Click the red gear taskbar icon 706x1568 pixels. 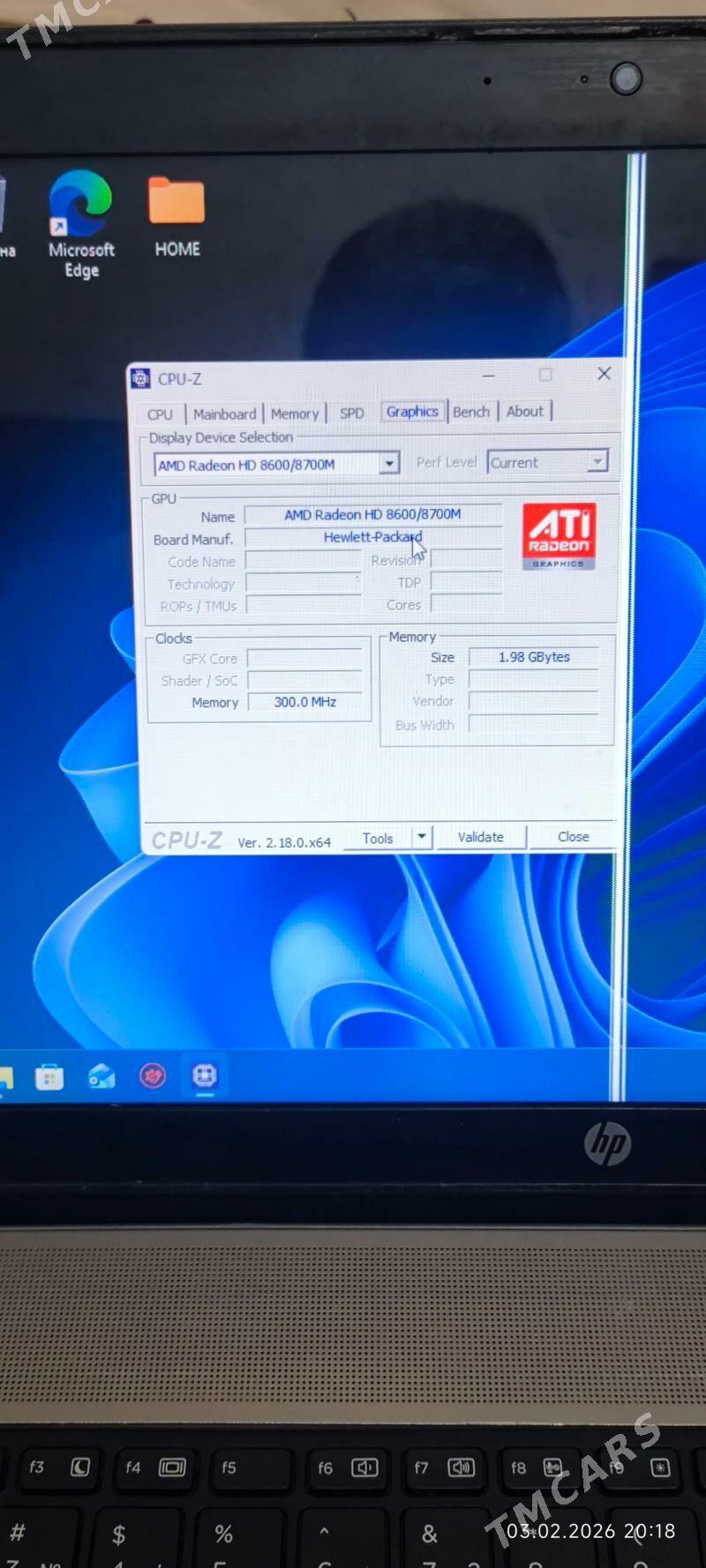pyautogui.click(x=153, y=1076)
